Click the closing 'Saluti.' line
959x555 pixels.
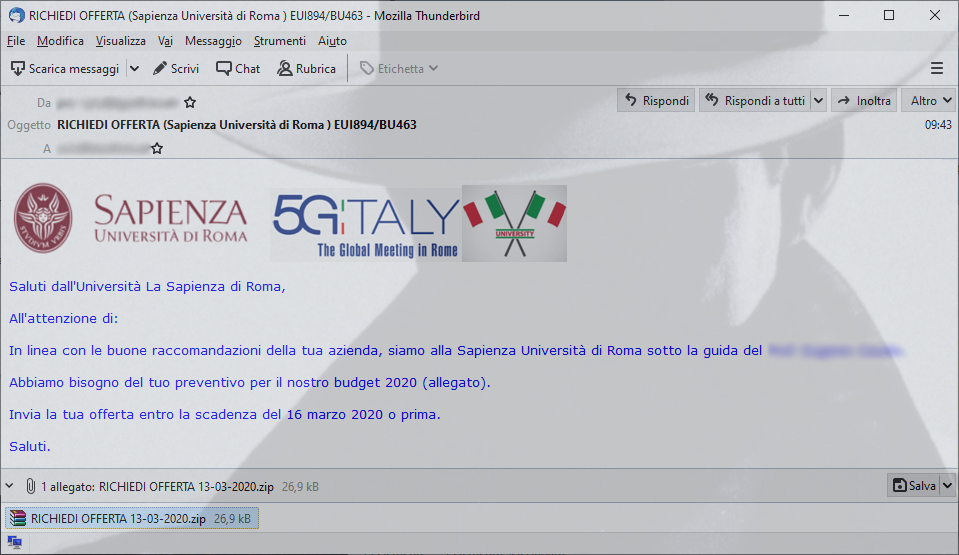[x=29, y=446]
